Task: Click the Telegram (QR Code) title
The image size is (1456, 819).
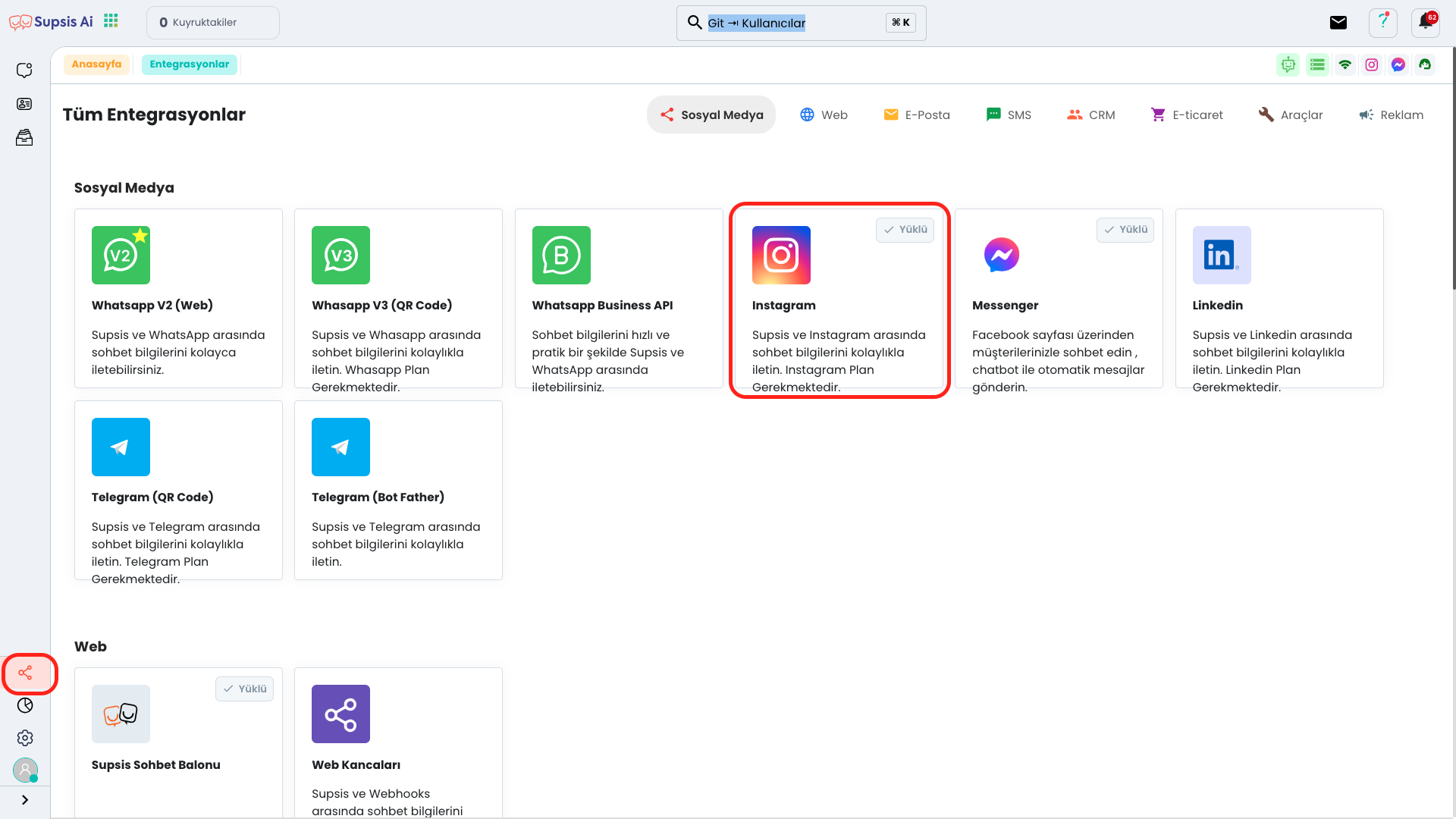Action: click(152, 497)
